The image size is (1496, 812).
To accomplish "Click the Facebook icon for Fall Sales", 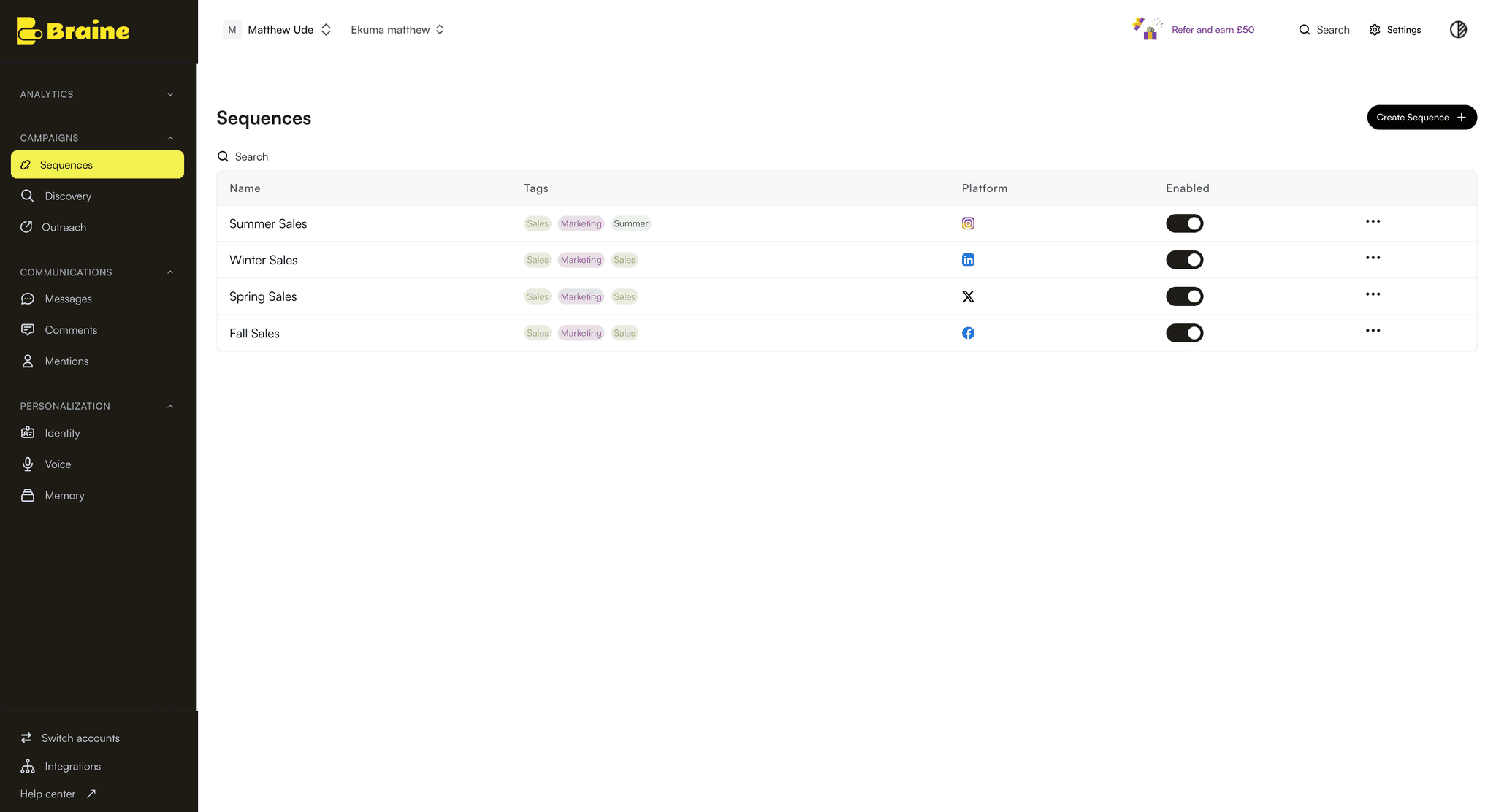I will (968, 333).
